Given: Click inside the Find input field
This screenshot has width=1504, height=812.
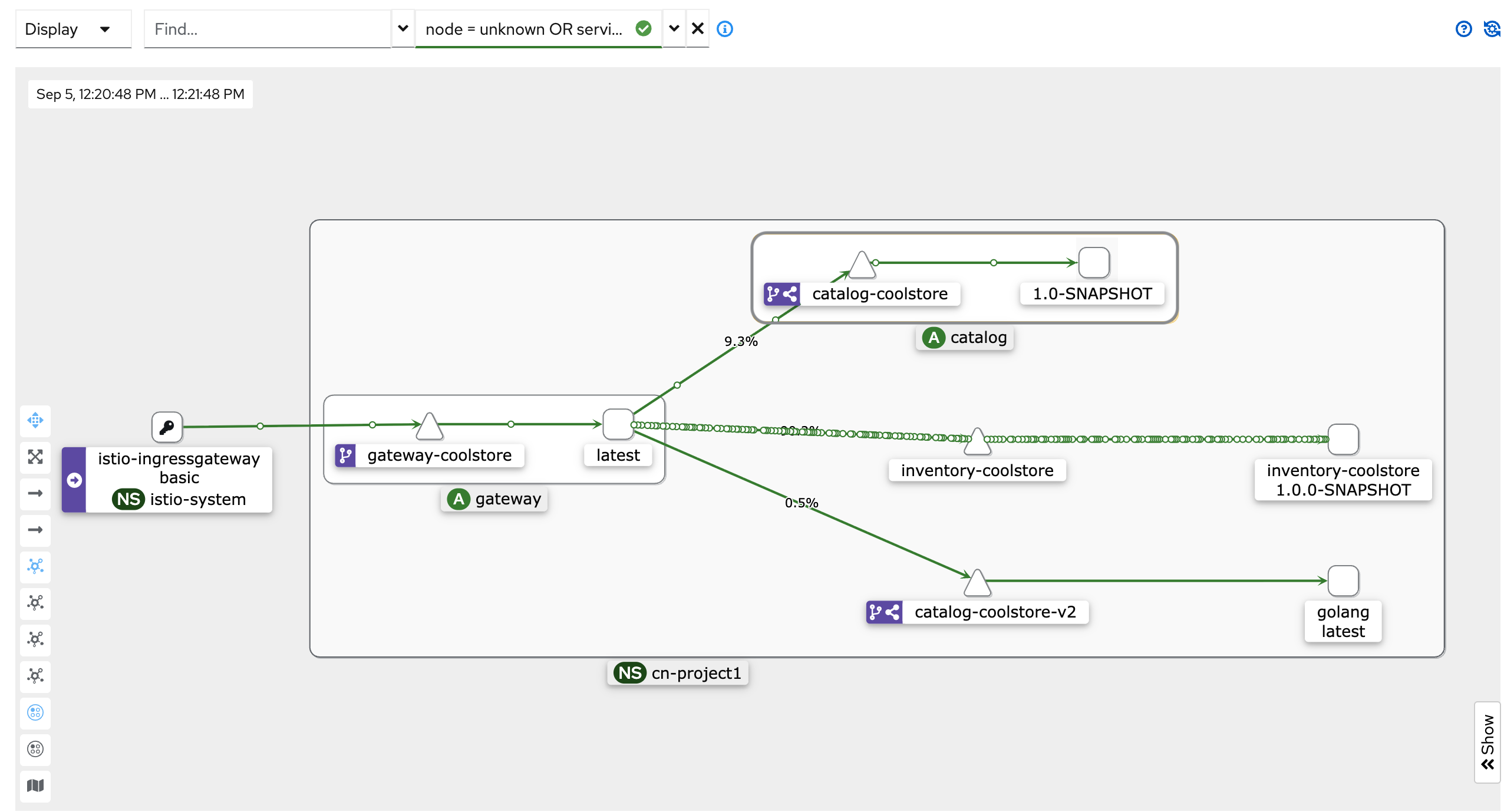Looking at the screenshot, I should point(266,29).
